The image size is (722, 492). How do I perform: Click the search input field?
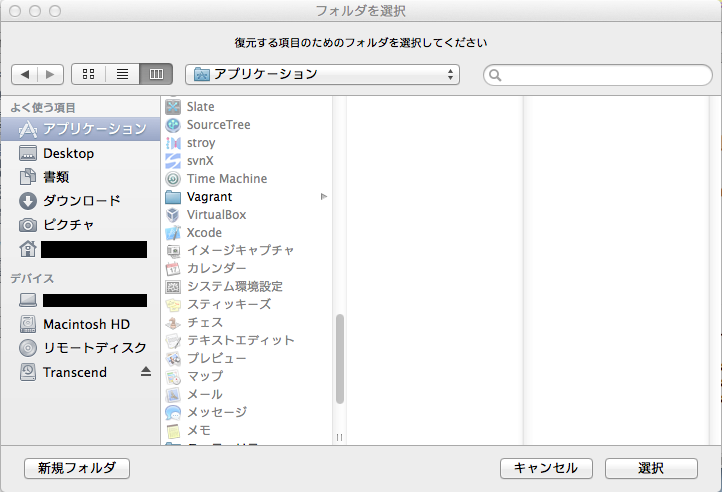click(x=598, y=75)
